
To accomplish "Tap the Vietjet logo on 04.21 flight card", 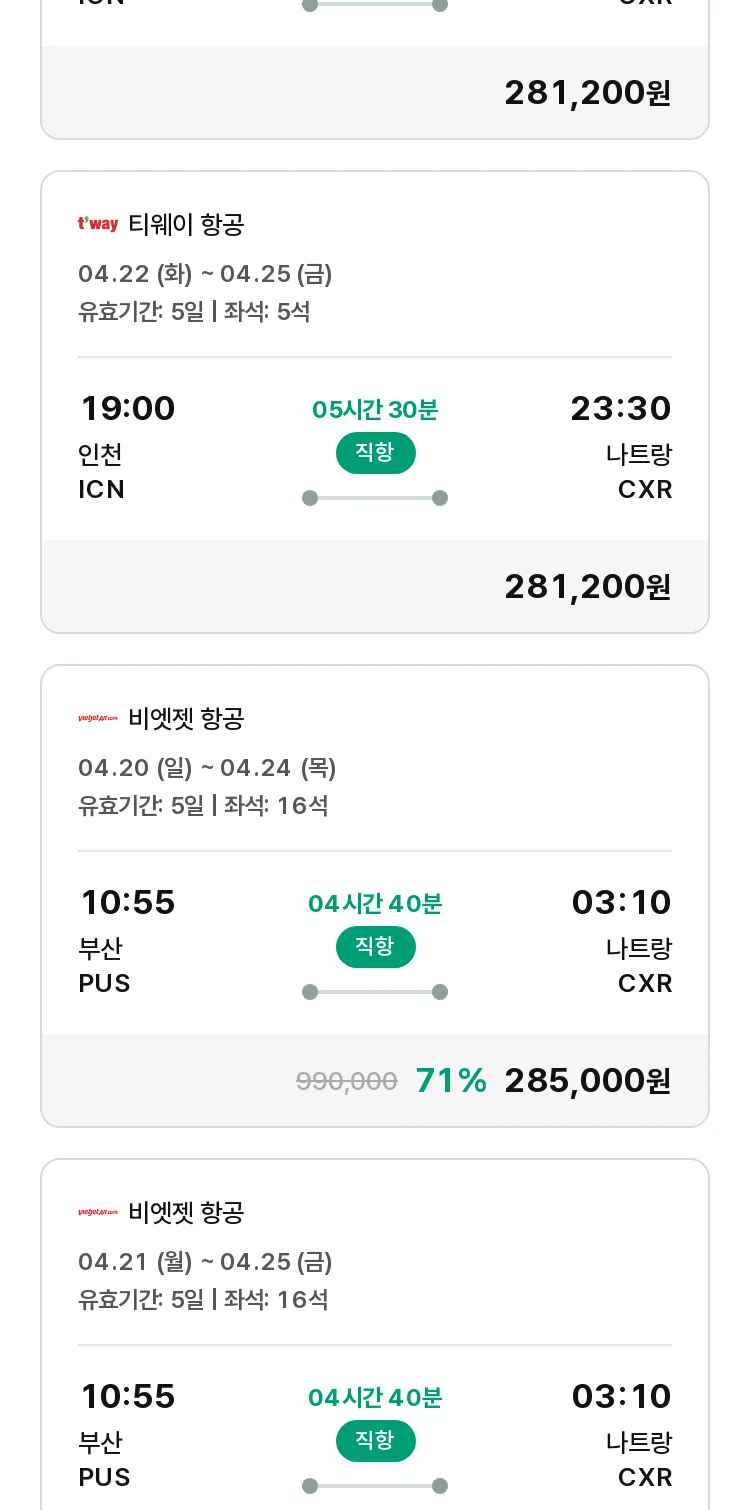I will tap(98, 1212).
